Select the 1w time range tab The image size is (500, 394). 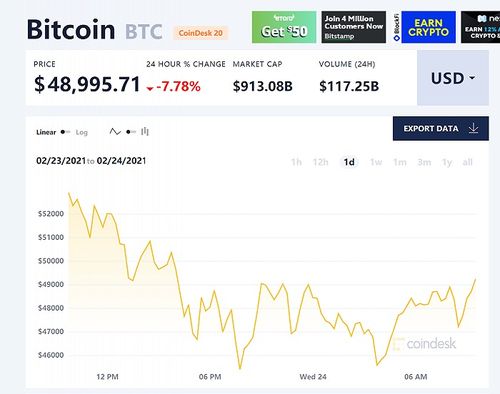376,162
